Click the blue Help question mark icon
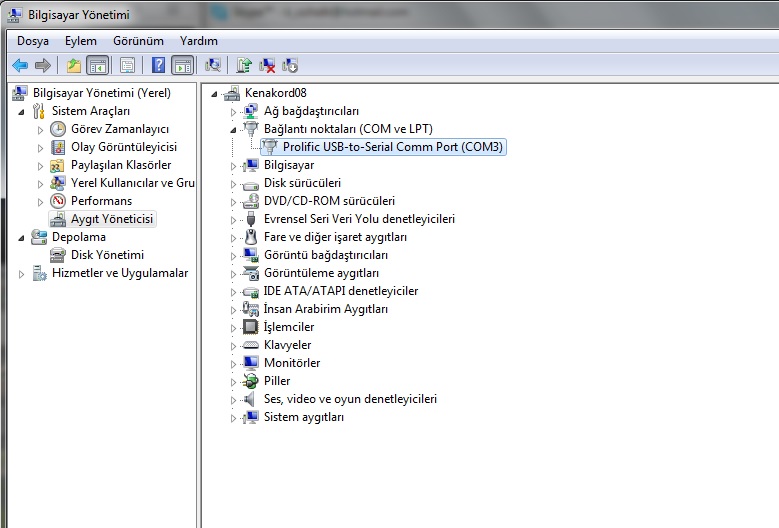Image resolution: width=779 pixels, height=528 pixels. [x=158, y=65]
